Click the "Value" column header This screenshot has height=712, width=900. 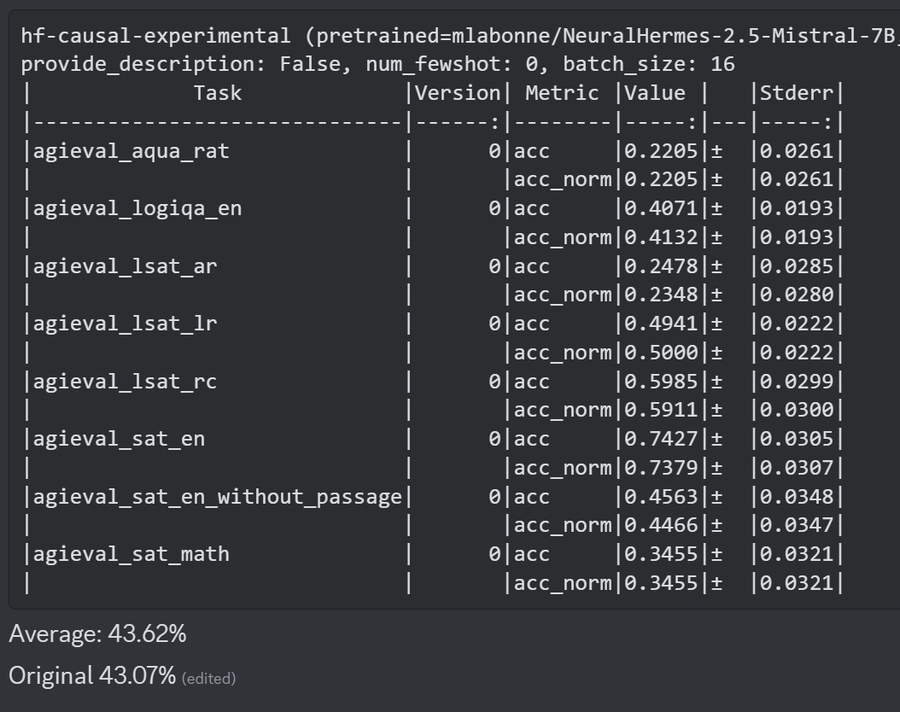(655, 93)
